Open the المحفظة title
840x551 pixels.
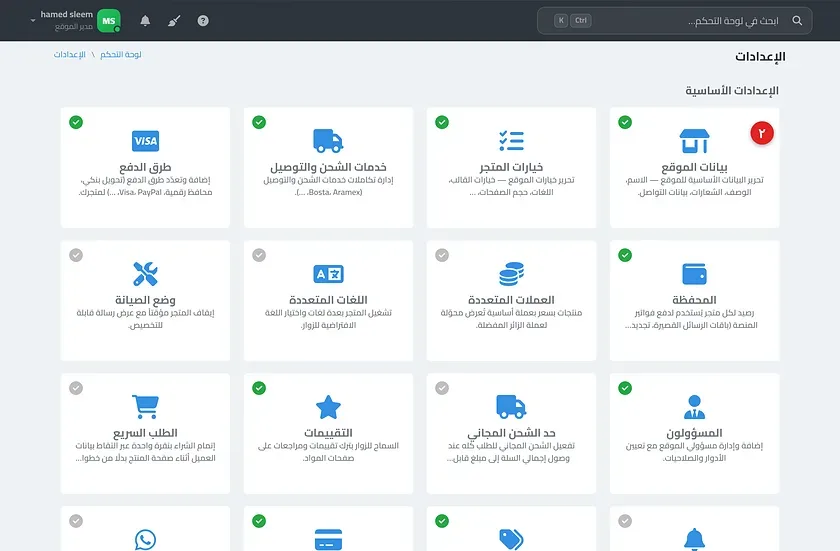tap(694, 300)
